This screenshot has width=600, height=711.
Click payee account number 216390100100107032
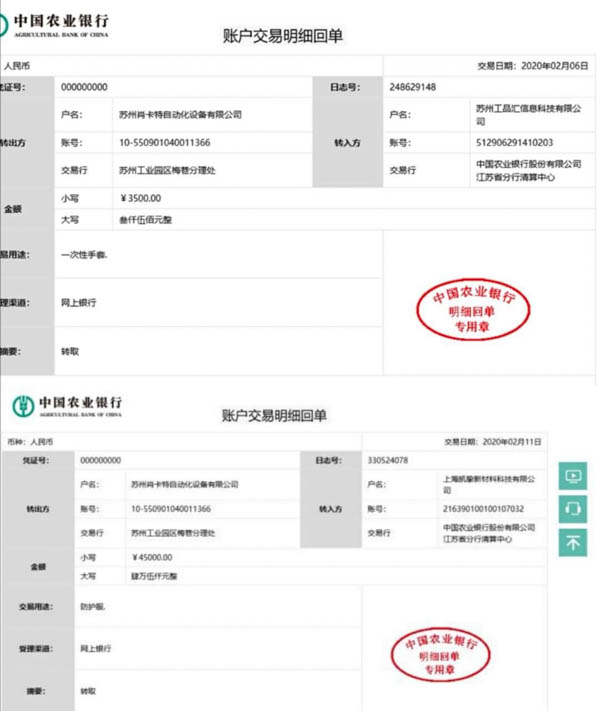pos(483,509)
